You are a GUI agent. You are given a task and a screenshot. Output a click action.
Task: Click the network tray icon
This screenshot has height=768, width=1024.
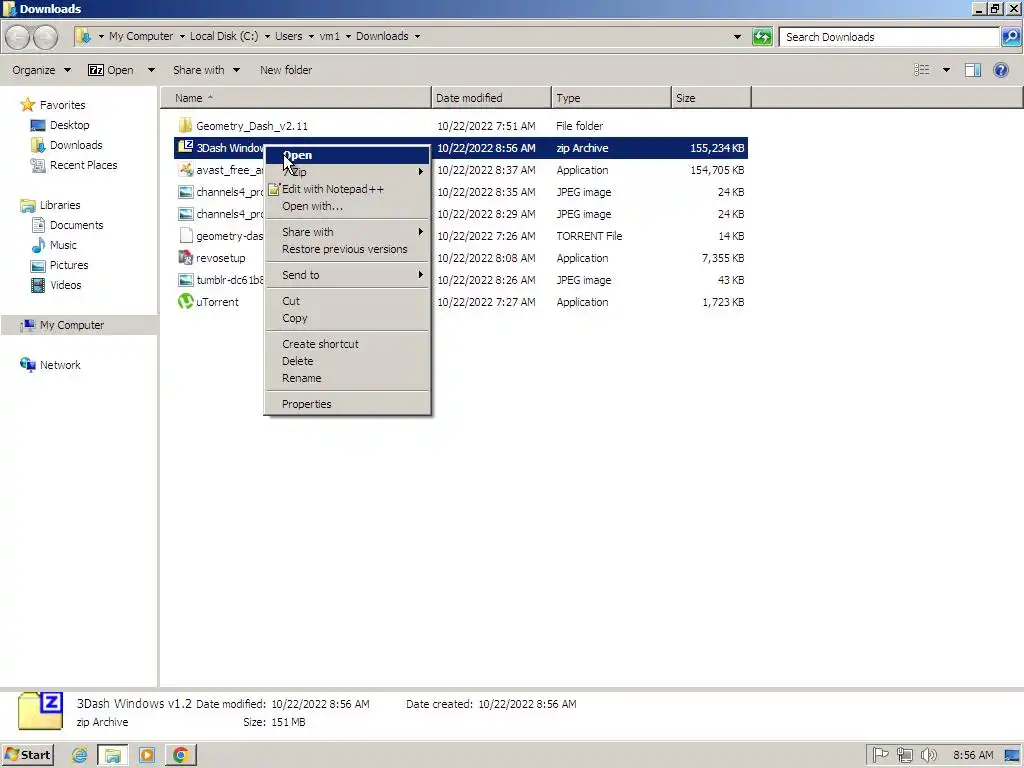point(904,755)
